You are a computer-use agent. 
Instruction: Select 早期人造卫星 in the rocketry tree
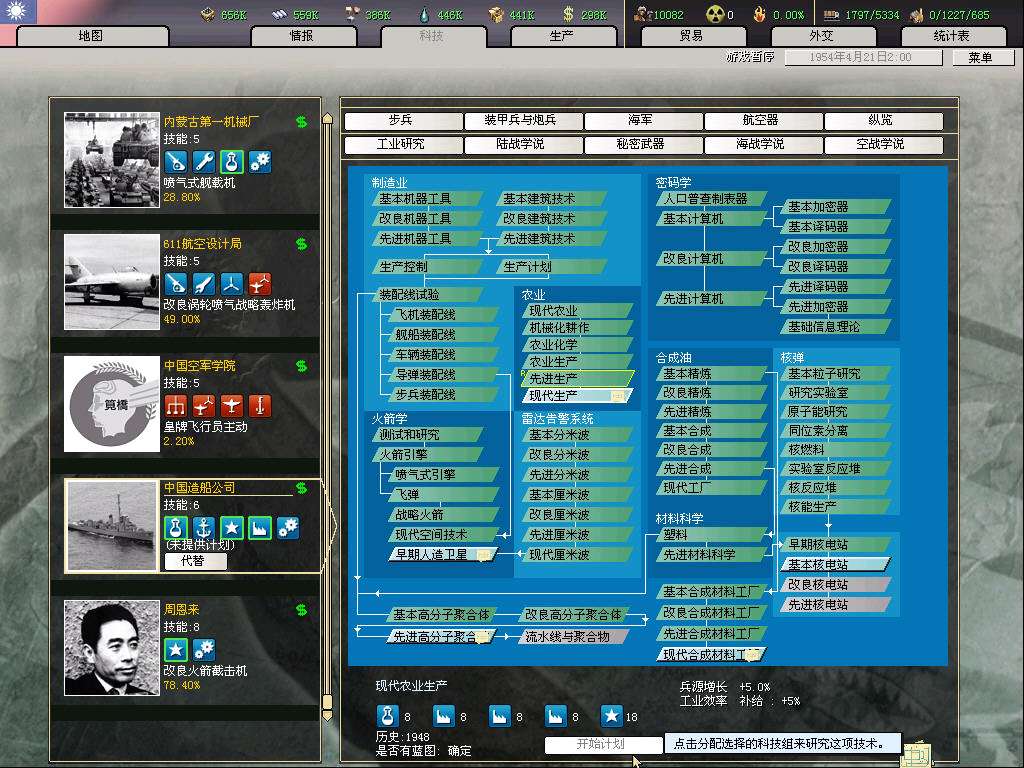pyautogui.click(x=440, y=554)
